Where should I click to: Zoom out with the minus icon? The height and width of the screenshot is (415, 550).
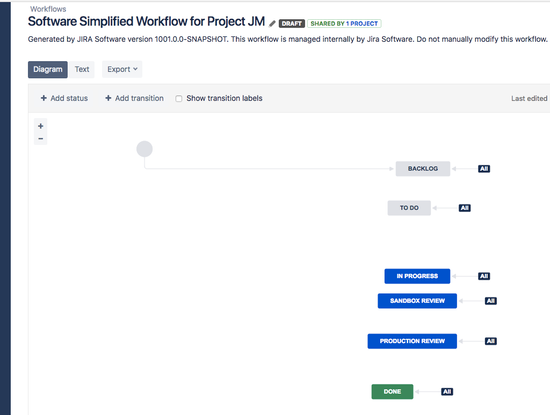pyautogui.click(x=41, y=139)
